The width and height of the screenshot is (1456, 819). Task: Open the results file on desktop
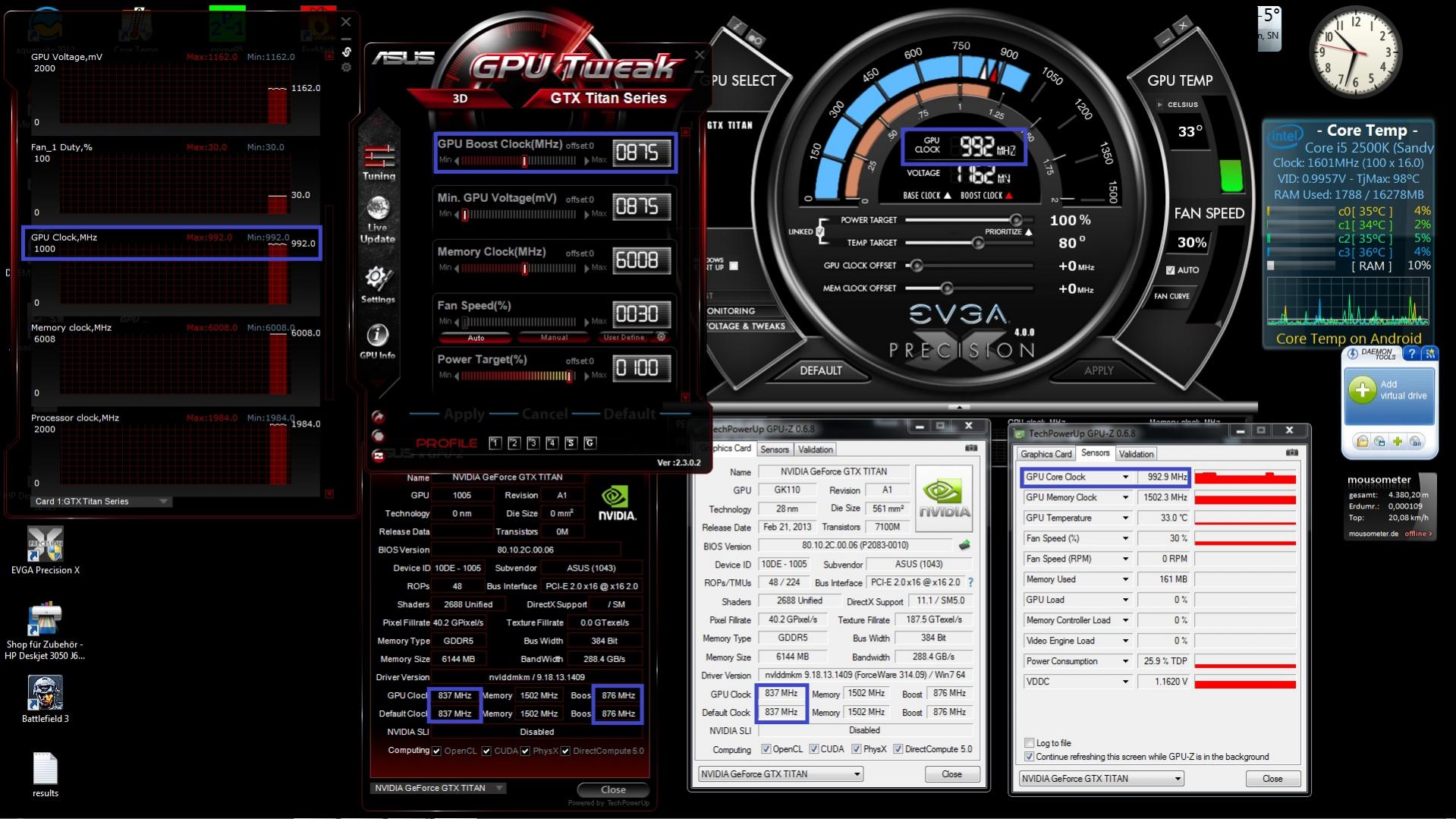pyautogui.click(x=45, y=774)
